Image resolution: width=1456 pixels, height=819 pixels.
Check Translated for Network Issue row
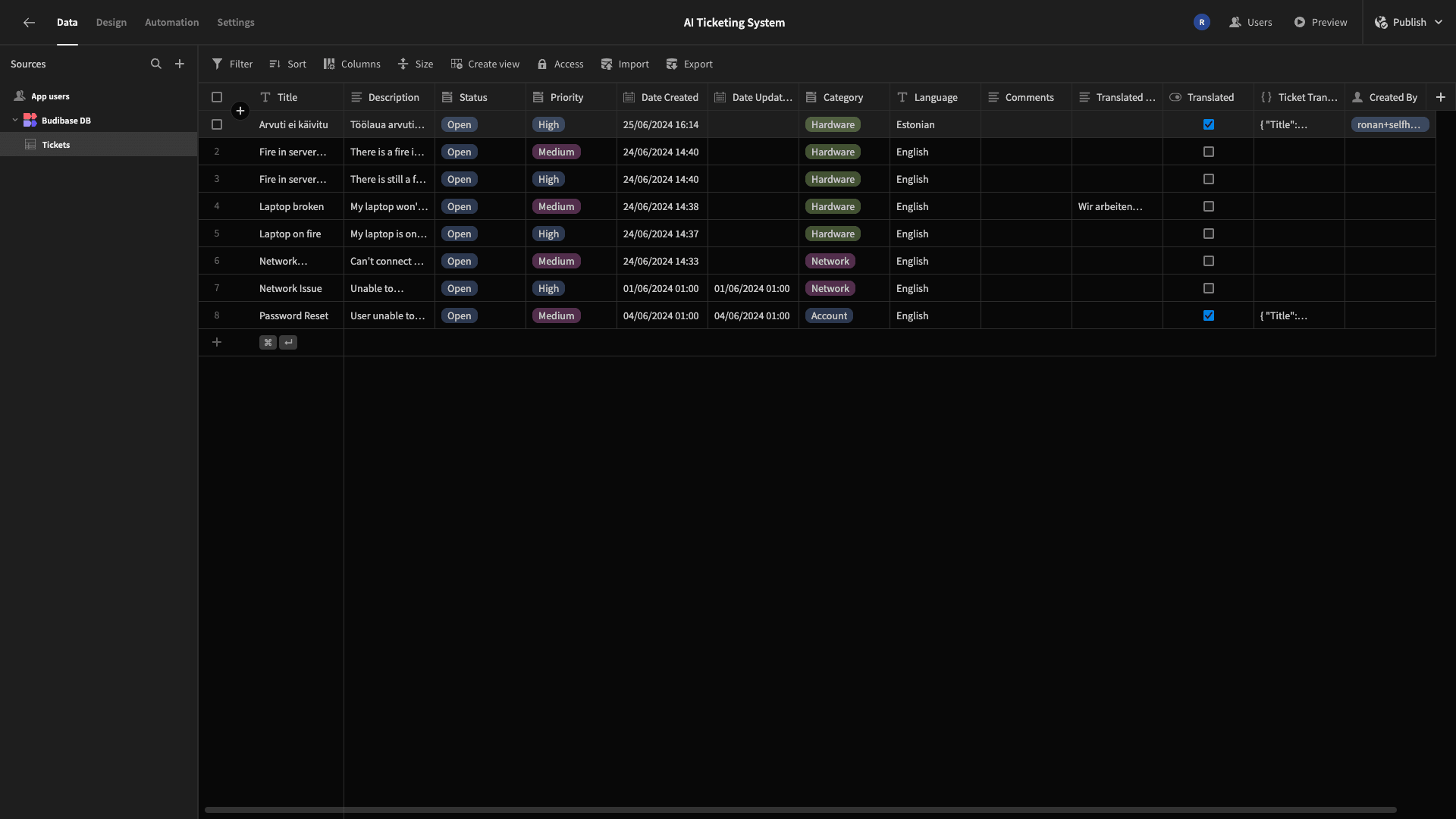pyautogui.click(x=1209, y=288)
